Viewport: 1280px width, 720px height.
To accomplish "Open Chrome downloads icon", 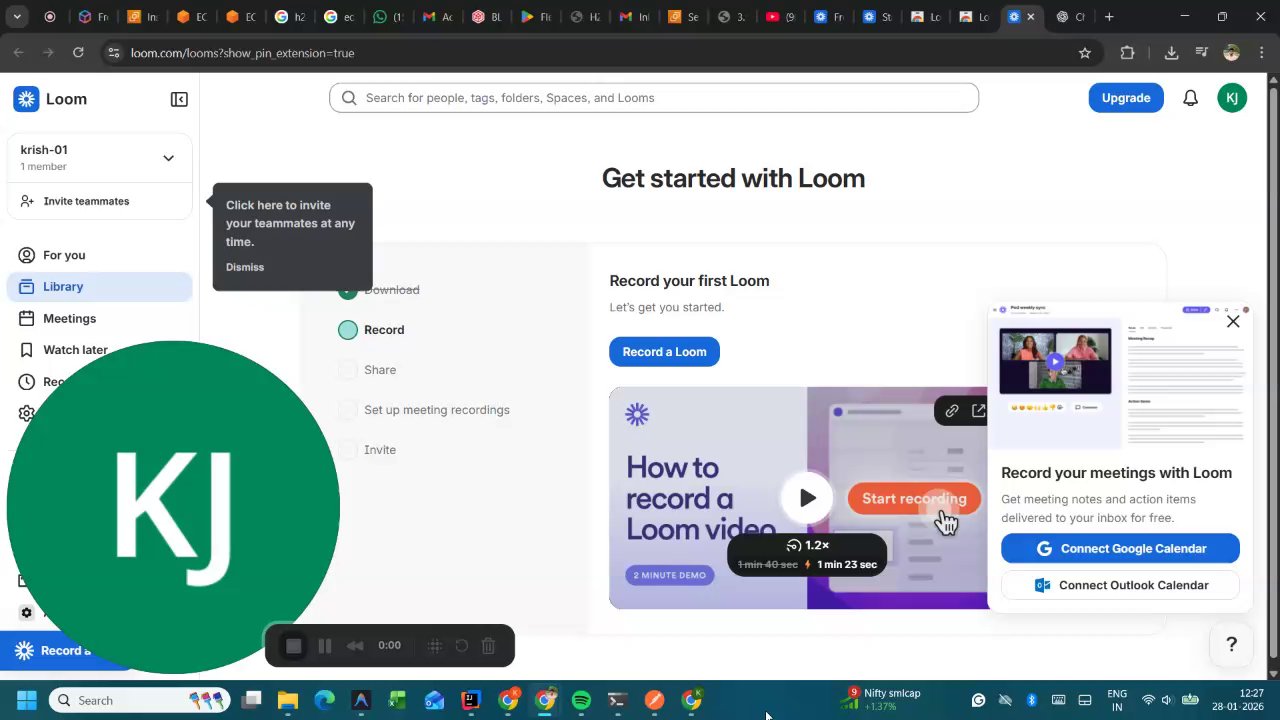I will 1171,53.
